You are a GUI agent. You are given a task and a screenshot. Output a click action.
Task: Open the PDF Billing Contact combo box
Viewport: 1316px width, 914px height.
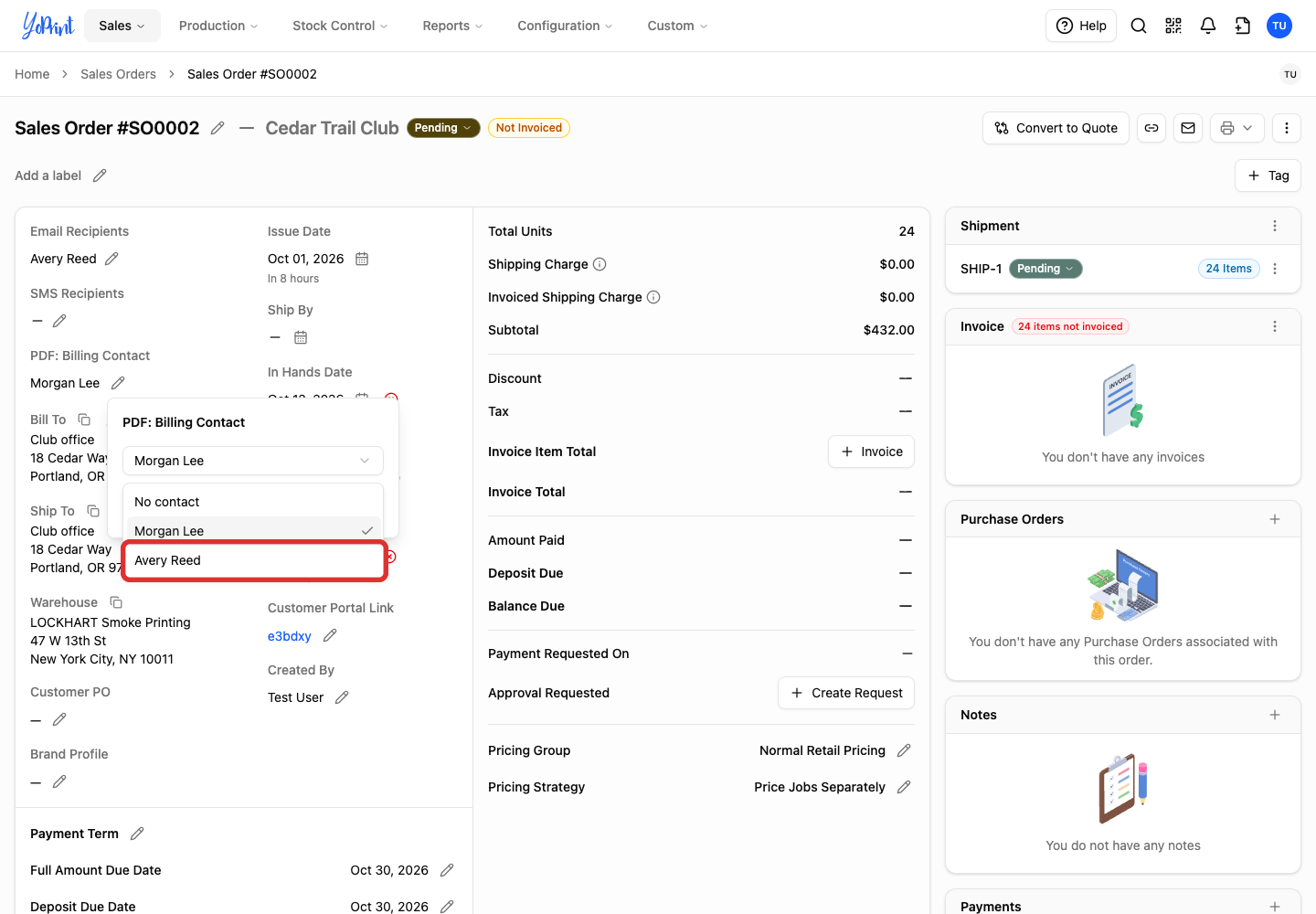click(x=253, y=461)
